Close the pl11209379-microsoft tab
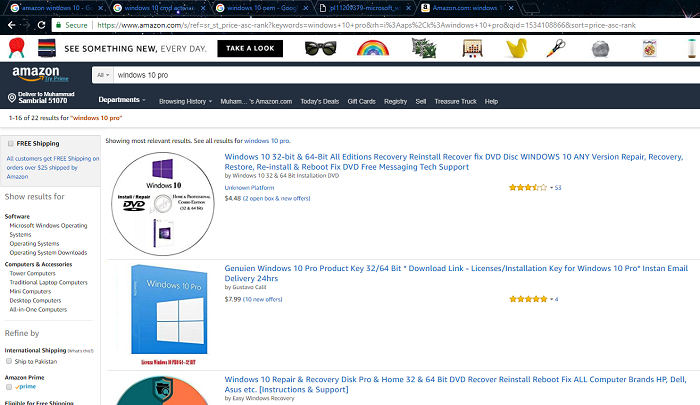Screen dimensions: 700x405 point(408,8)
